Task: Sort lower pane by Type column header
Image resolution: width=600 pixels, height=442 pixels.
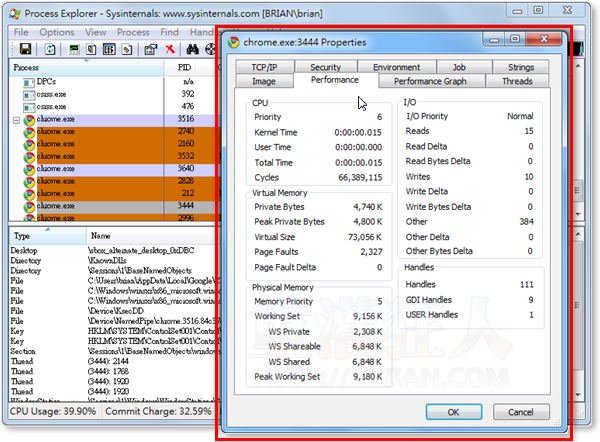Action: 48,236
